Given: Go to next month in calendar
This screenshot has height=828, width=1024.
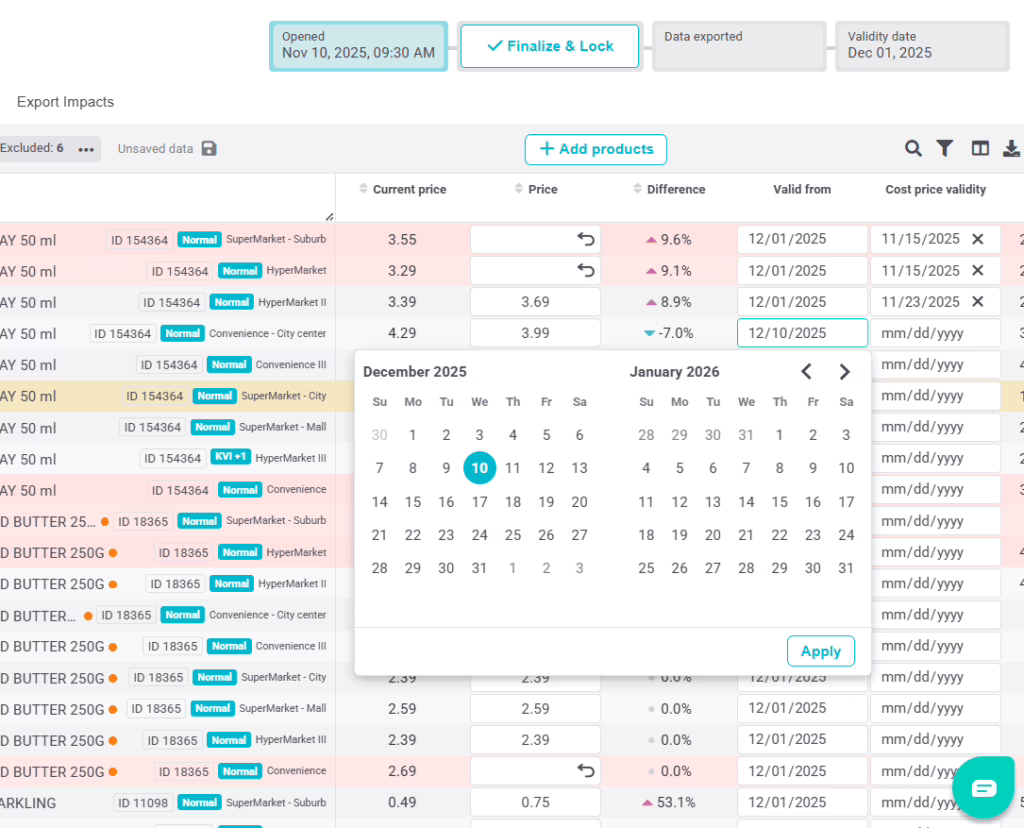Looking at the screenshot, I should (845, 372).
